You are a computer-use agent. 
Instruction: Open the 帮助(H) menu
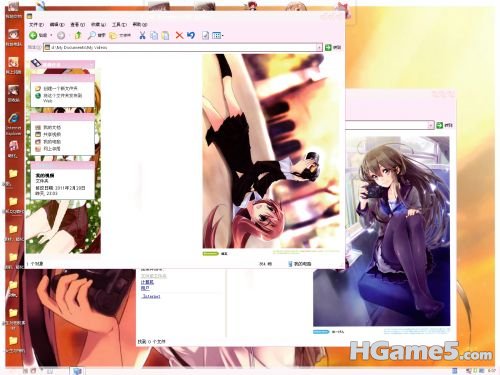coord(140,24)
